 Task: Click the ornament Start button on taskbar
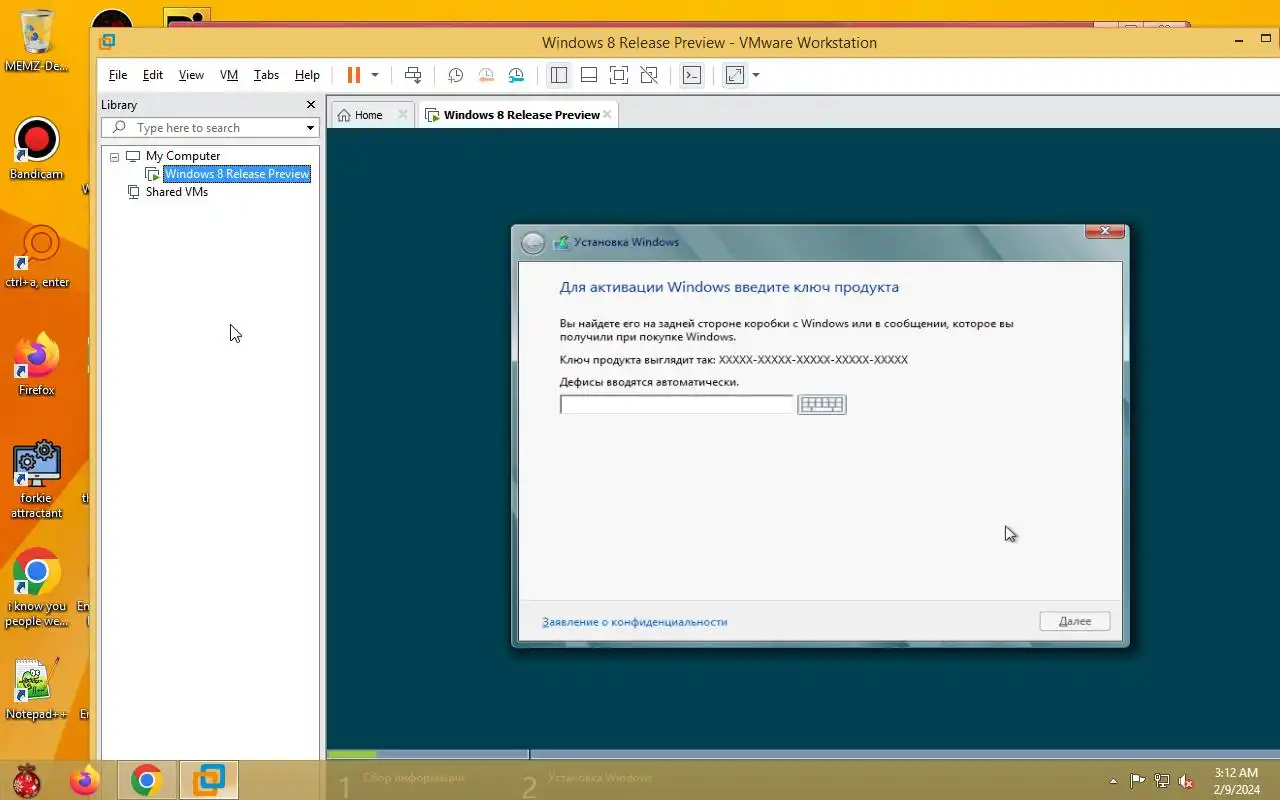[x=26, y=780]
